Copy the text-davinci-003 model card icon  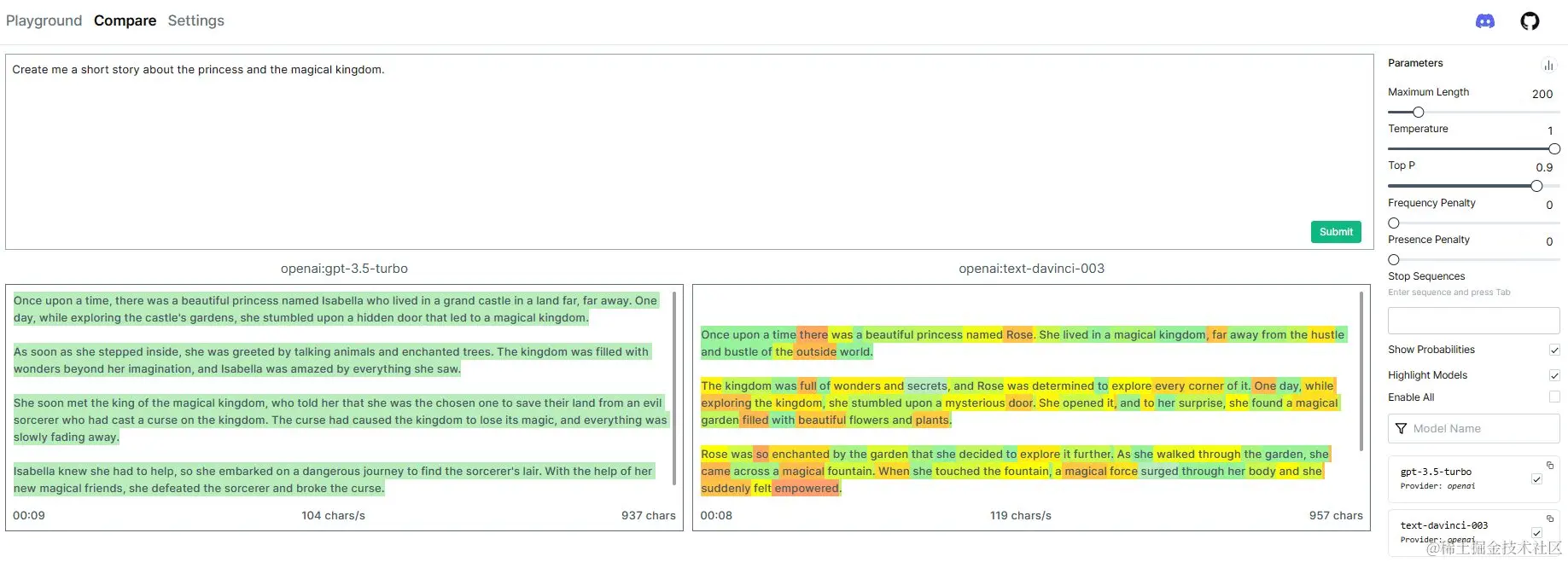click(1550, 519)
